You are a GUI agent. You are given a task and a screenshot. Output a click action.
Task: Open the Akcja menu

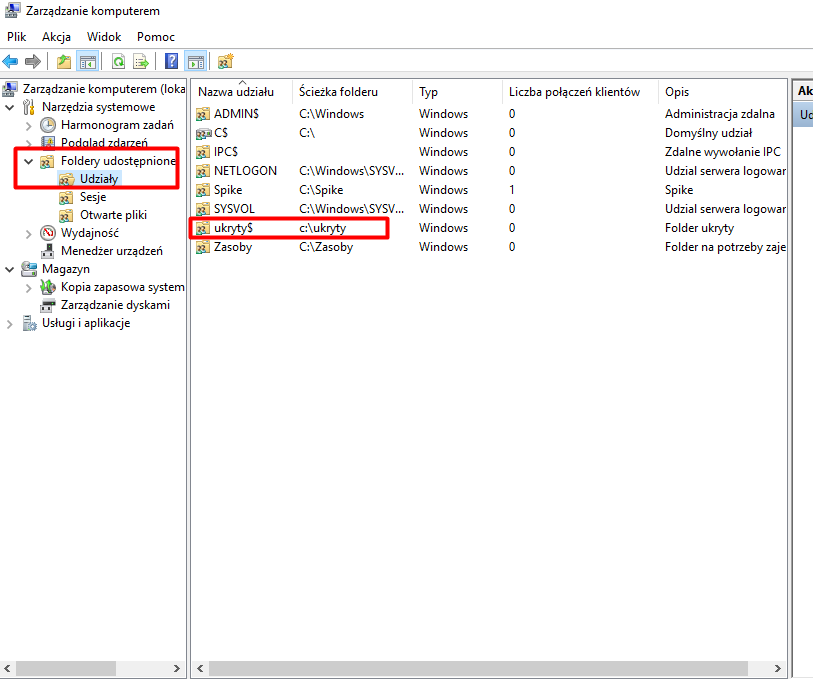coord(56,36)
